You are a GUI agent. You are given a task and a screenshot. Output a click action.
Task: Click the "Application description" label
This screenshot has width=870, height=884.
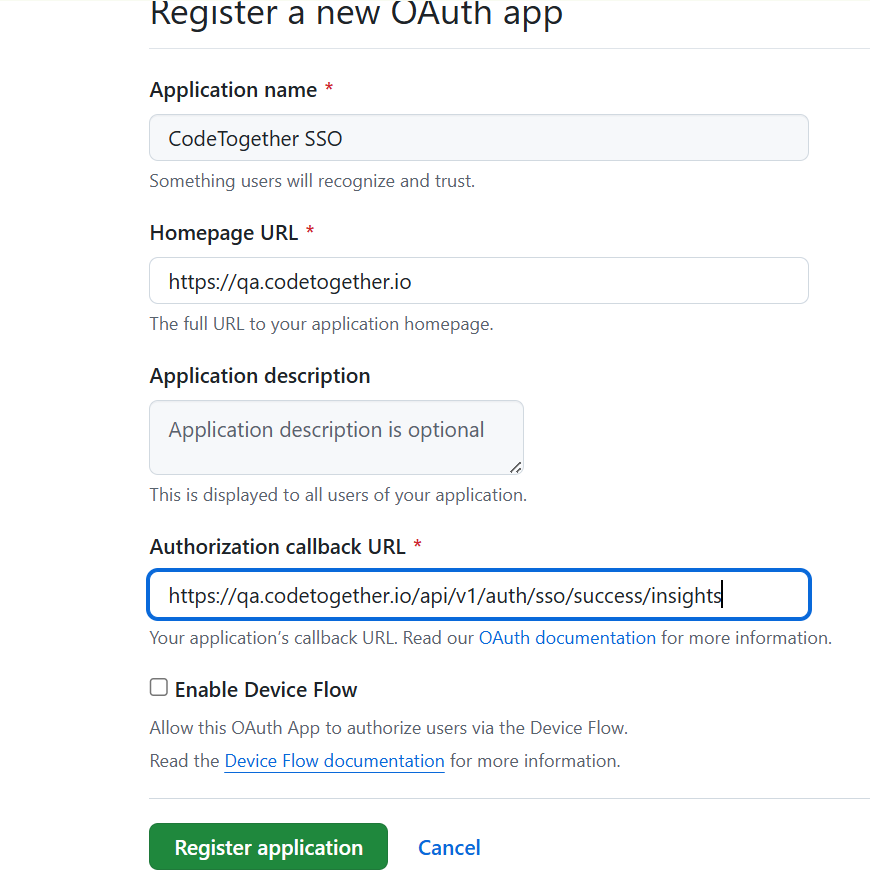[x=260, y=376]
